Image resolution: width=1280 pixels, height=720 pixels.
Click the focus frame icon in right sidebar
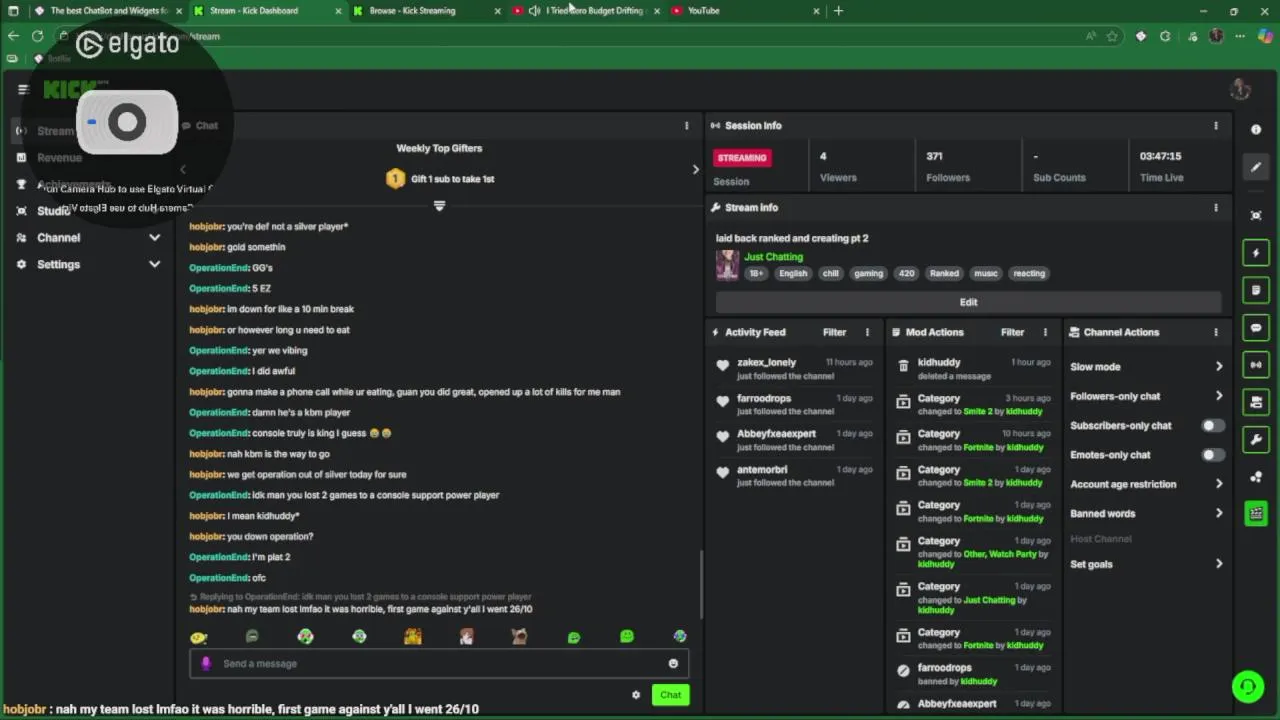(1256, 216)
